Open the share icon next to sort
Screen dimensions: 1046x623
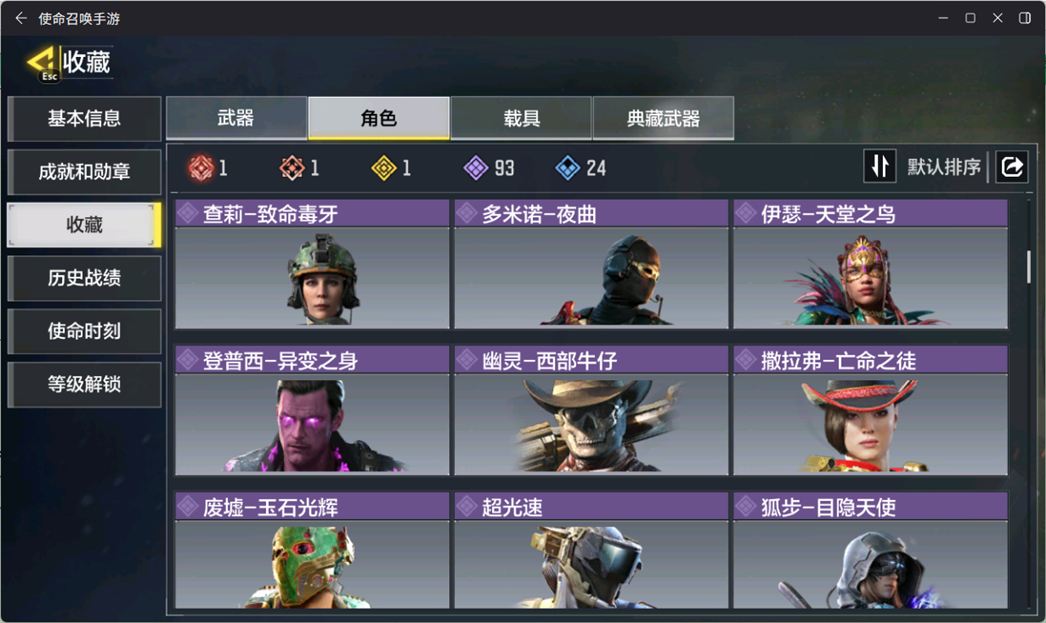(x=1011, y=167)
